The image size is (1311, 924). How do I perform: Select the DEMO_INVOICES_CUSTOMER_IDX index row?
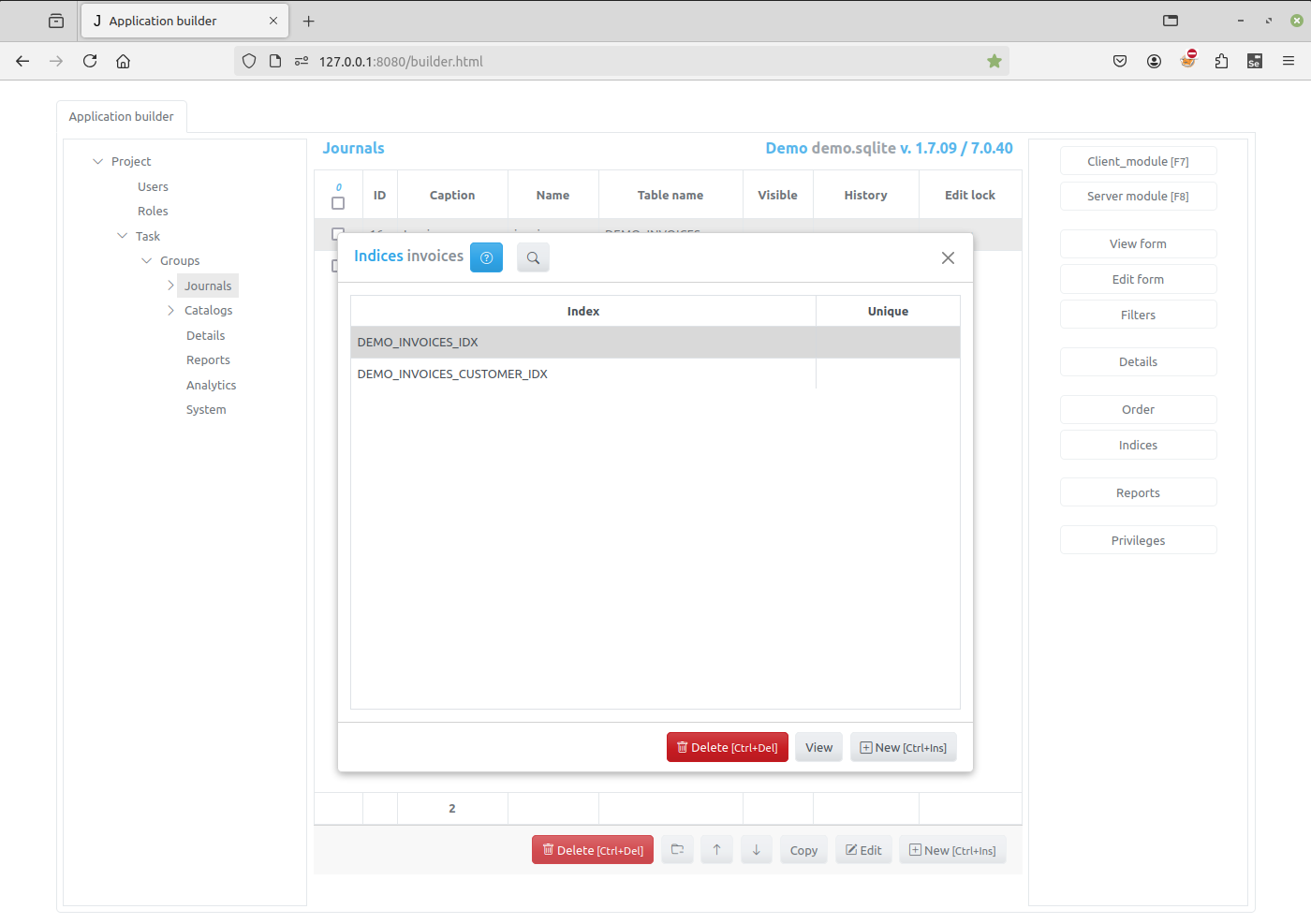pos(452,374)
